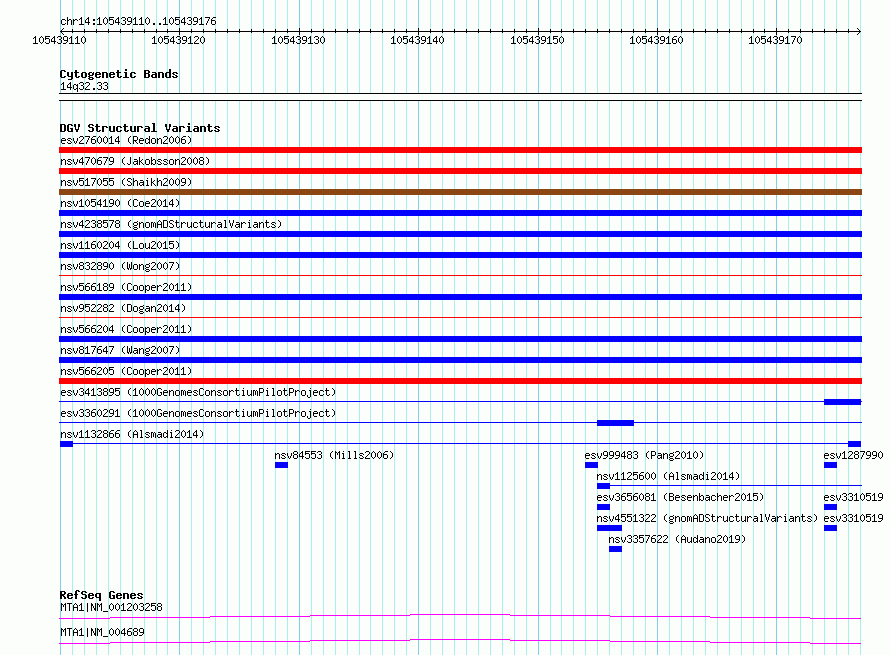Click the blue block under esv3656081
Viewport: 890px width, 655px height.
603,507
